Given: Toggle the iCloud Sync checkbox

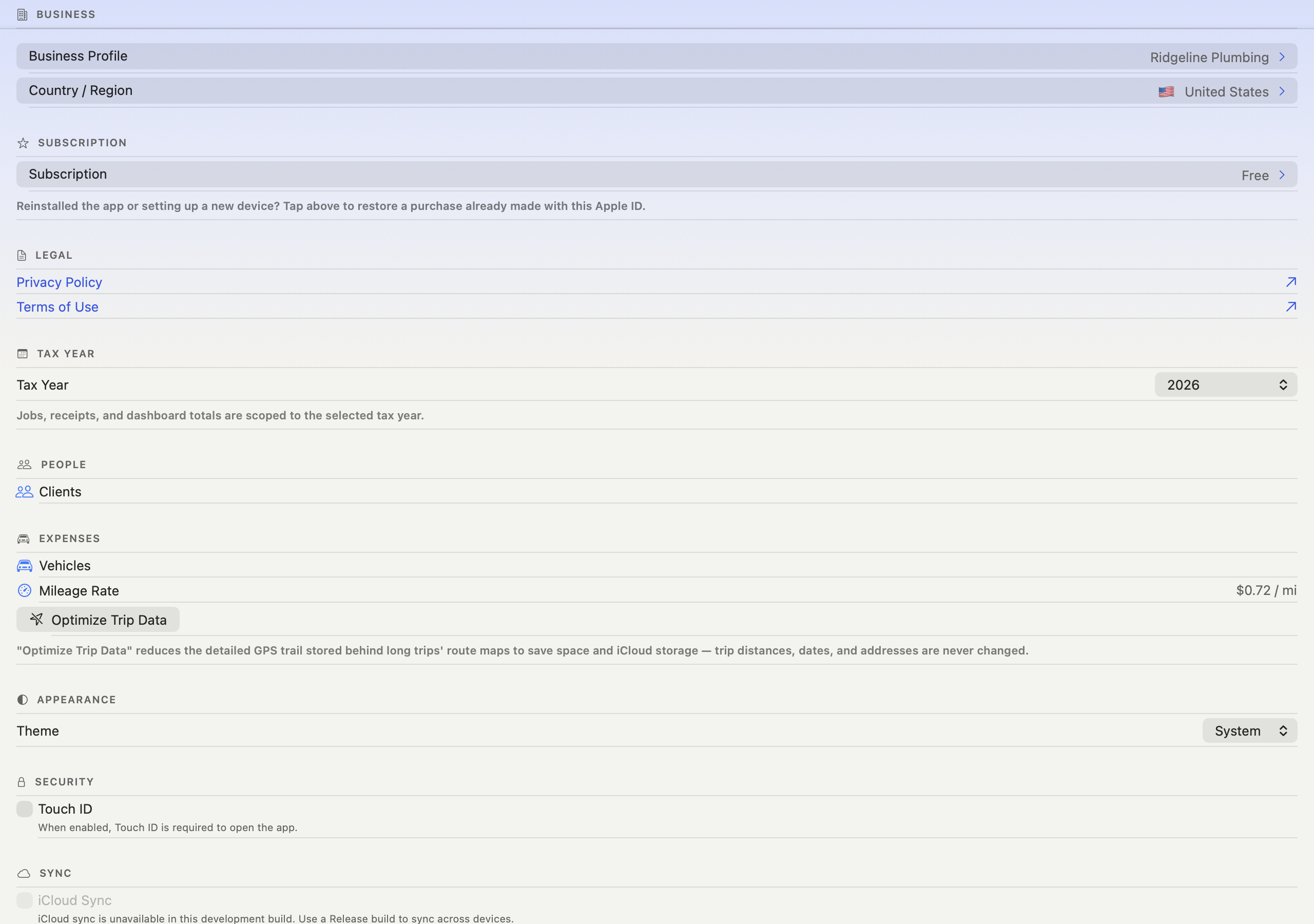Looking at the screenshot, I should pyautogui.click(x=25, y=900).
